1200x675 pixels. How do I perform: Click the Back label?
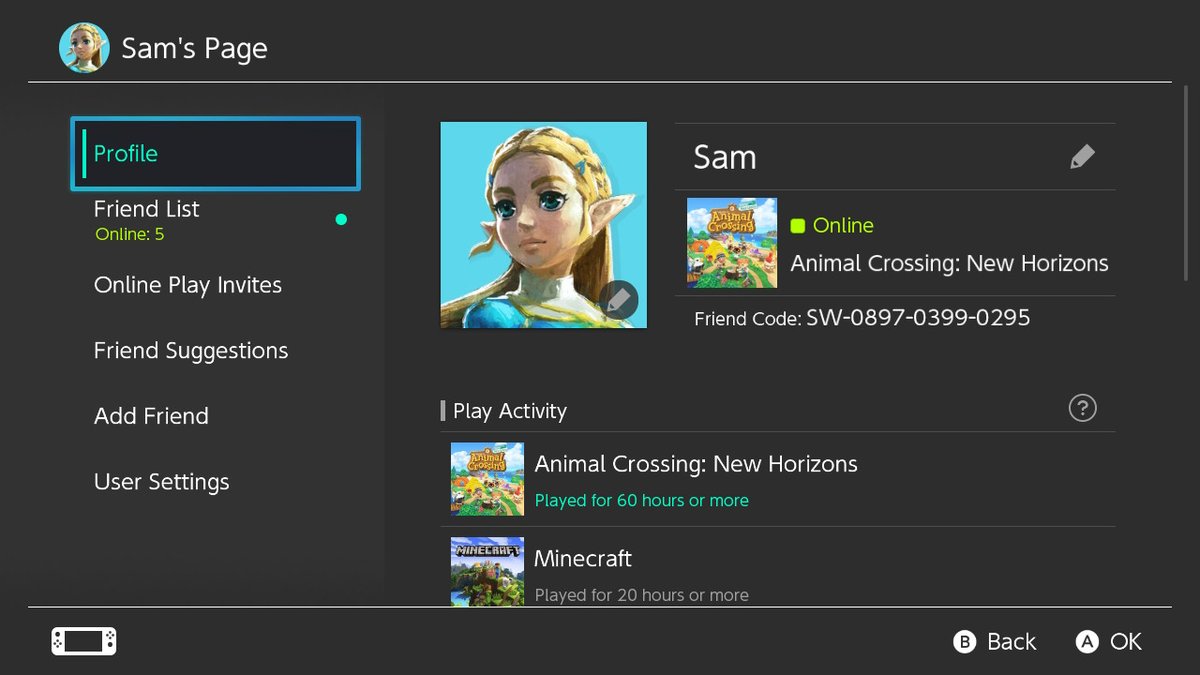tap(1012, 642)
